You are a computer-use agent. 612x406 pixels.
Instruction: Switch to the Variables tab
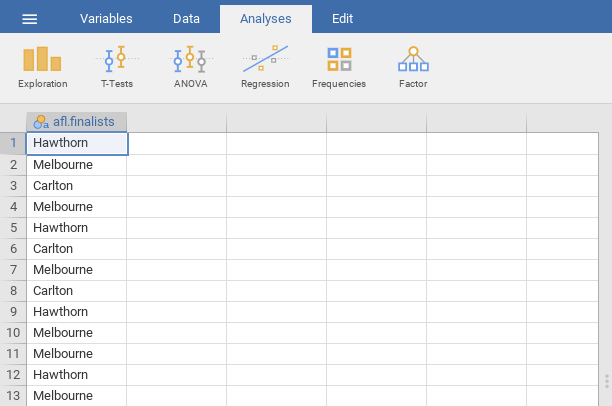106,19
